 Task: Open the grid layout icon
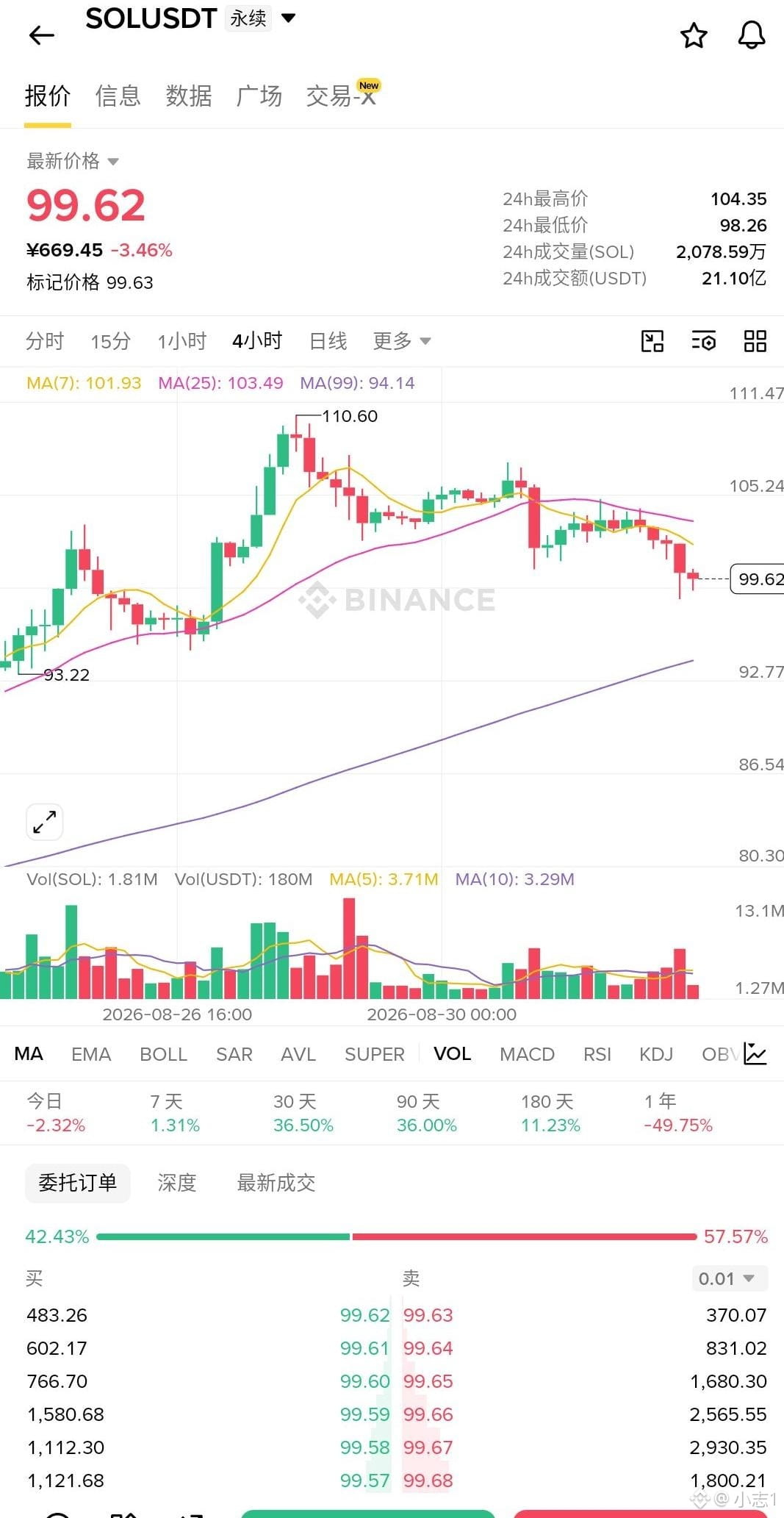coord(755,341)
